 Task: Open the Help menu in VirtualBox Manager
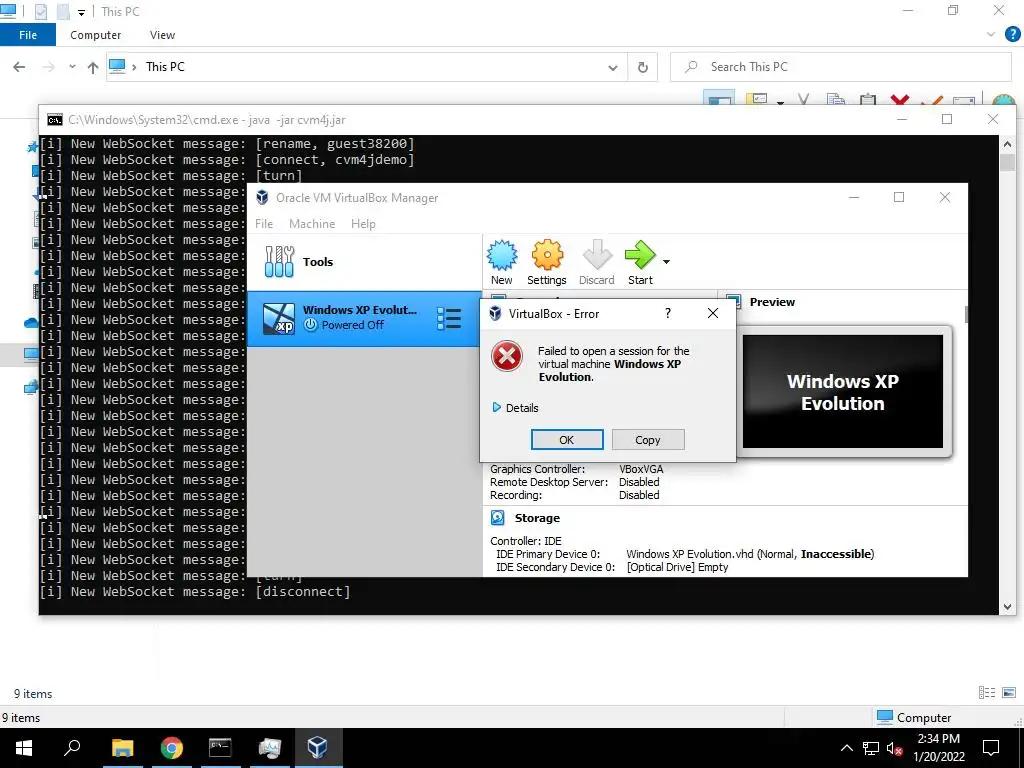(x=363, y=223)
